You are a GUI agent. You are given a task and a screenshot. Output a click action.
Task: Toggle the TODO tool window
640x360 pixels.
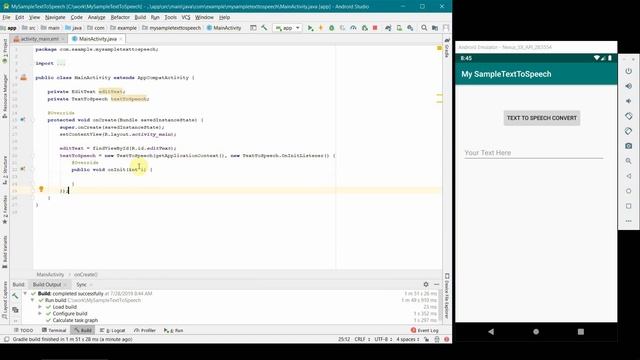(x=23, y=330)
